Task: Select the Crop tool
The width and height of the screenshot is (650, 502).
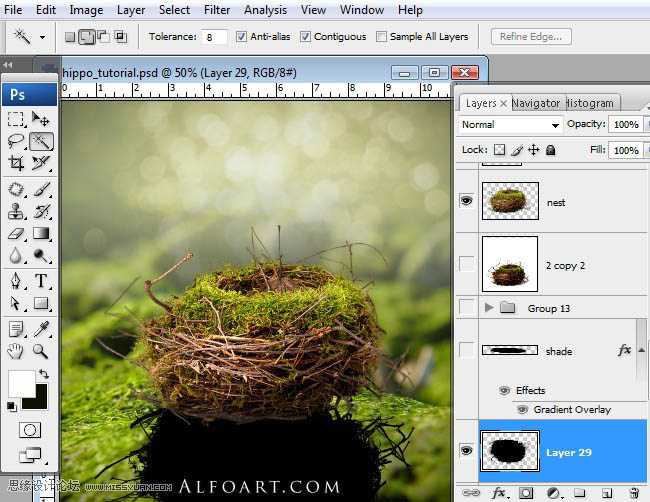Action: pyautogui.click(x=16, y=163)
